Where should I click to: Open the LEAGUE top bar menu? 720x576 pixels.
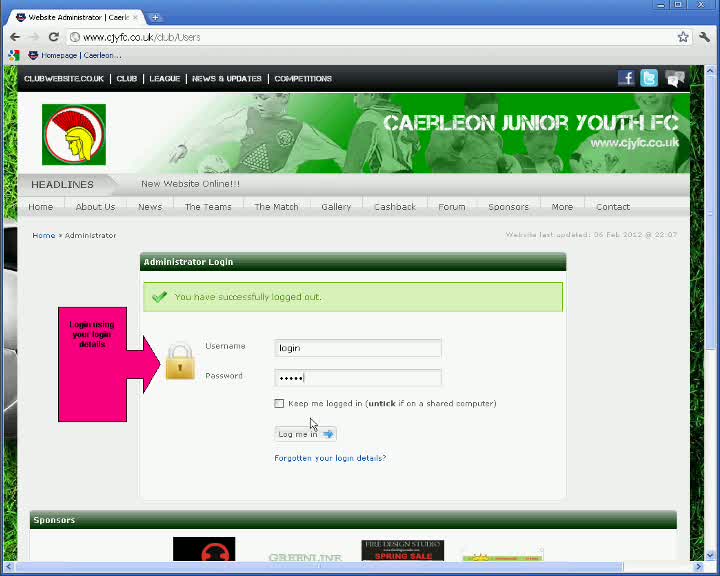tap(164, 79)
